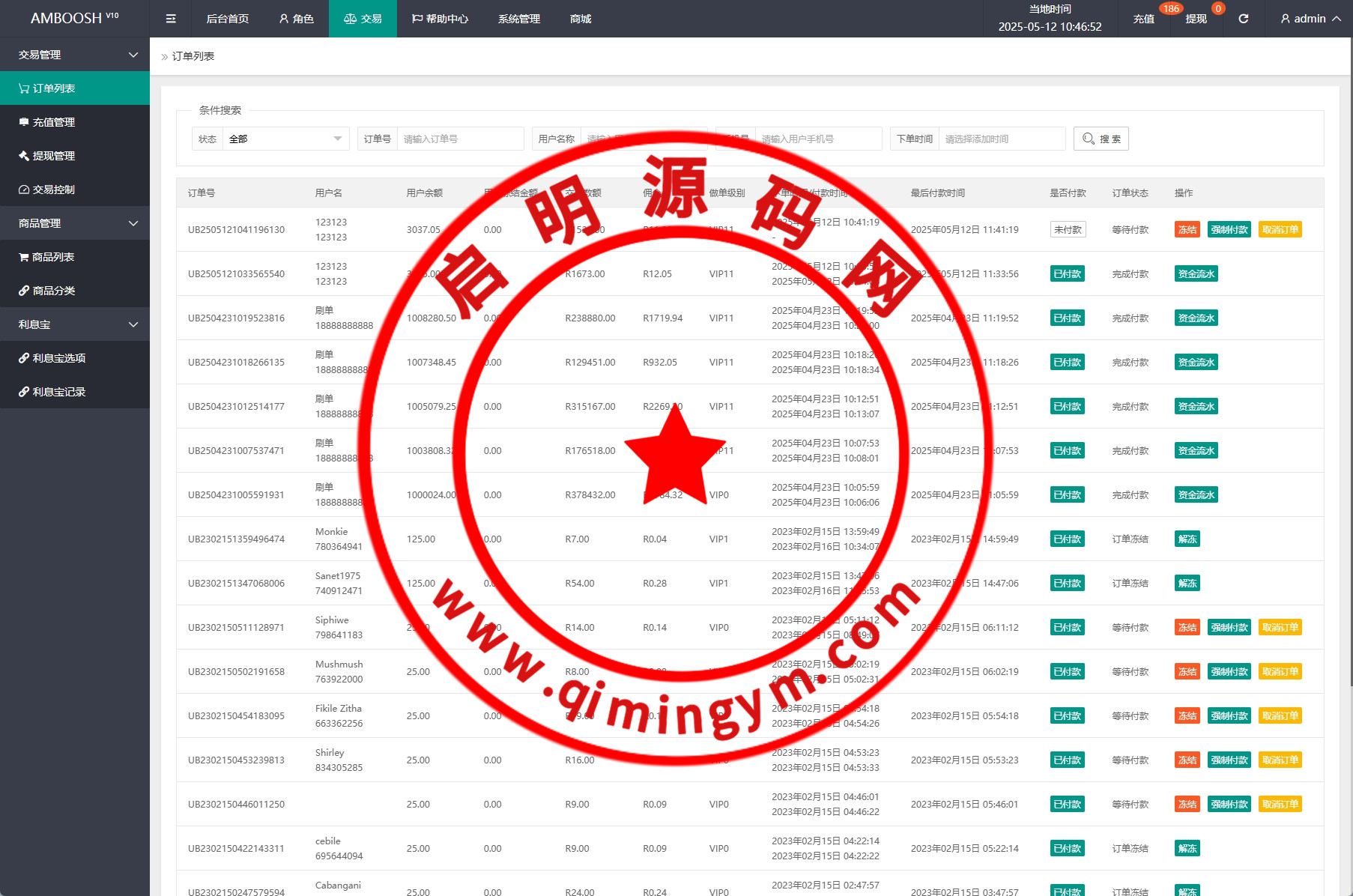This screenshot has height=896, width=1353.
Task: Switch to 系统管理 top menu
Action: (x=518, y=19)
